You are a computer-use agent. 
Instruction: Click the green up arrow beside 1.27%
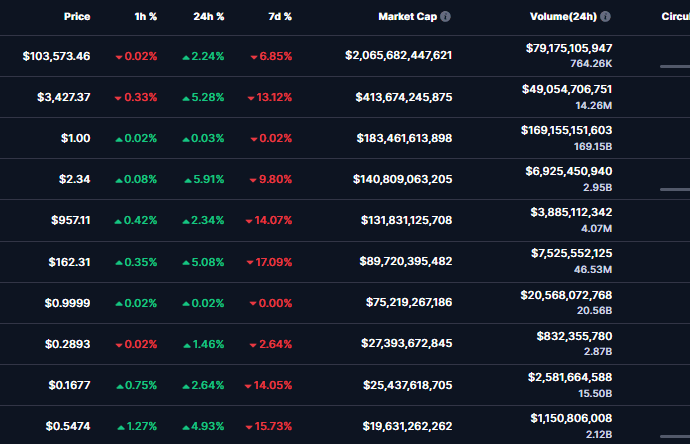click(x=119, y=426)
